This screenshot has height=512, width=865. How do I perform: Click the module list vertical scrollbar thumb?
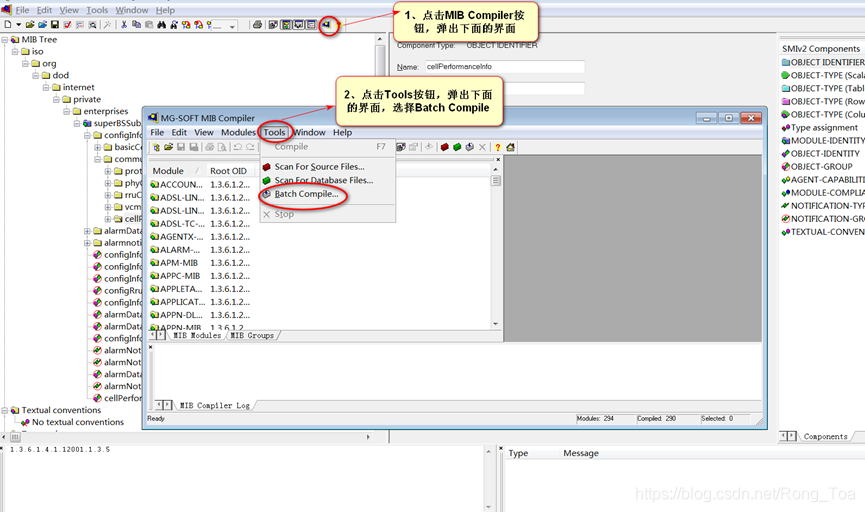pyautogui.click(x=496, y=181)
